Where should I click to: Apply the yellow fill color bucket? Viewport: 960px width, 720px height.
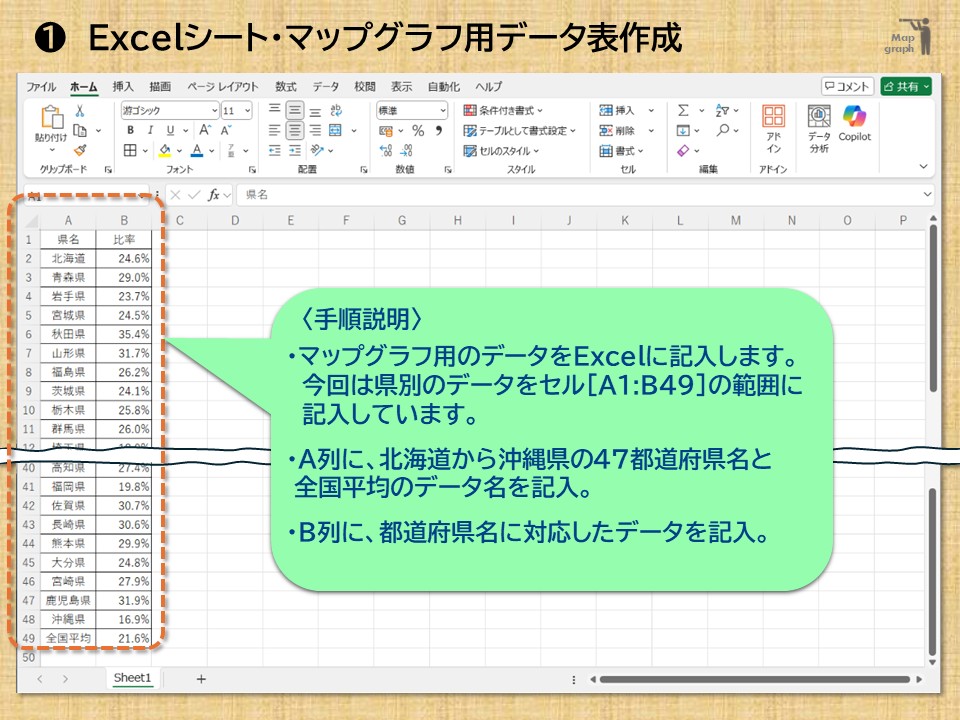point(165,150)
